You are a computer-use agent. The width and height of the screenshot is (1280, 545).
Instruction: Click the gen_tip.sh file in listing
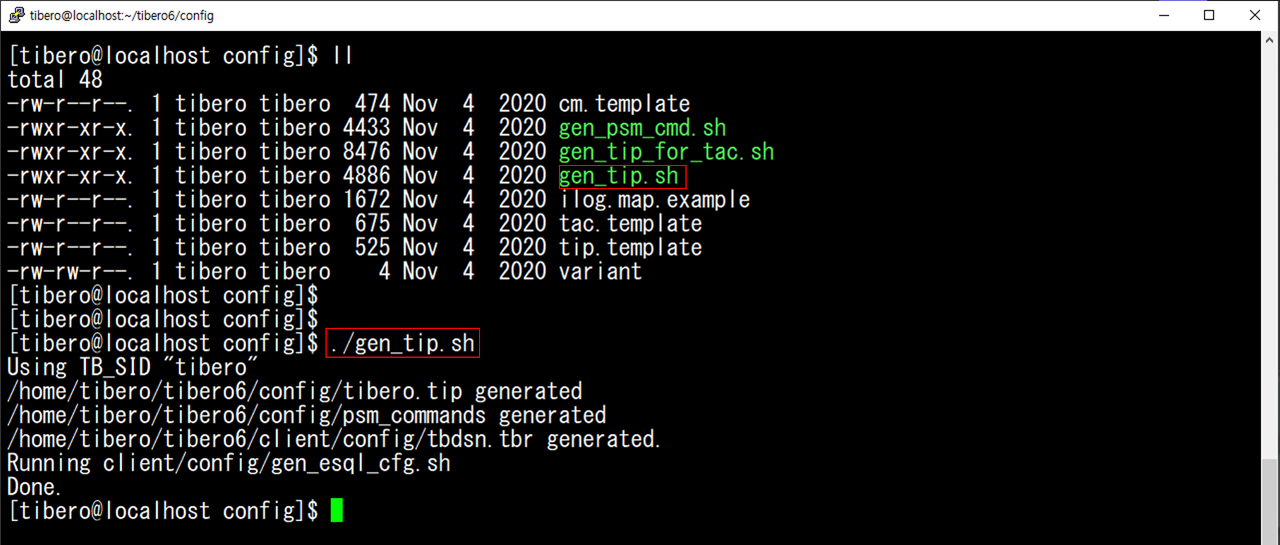619,176
